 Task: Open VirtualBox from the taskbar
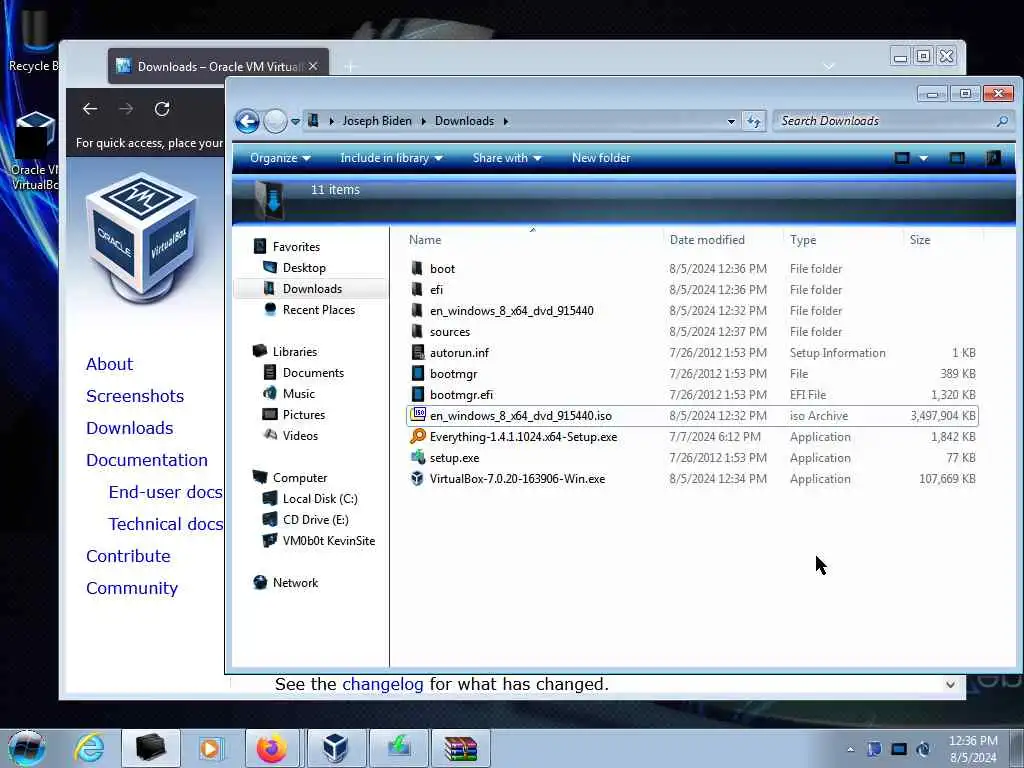click(x=336, y=748)
